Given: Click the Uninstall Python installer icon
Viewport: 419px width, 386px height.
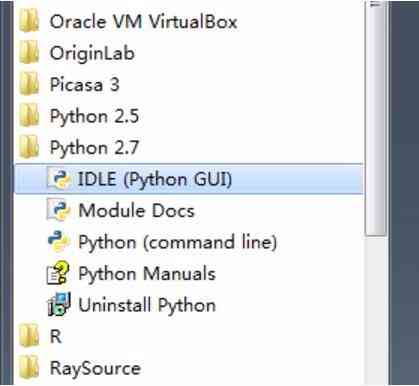Looking at the screenshot, I should tap(59, 304).
